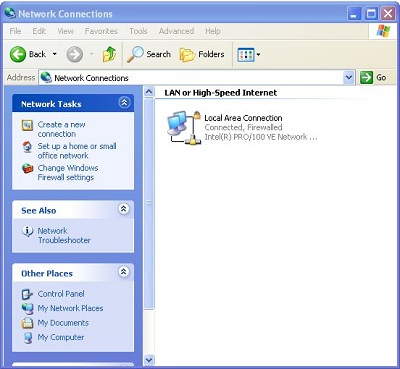Toggle the Folders pane button

click(x=202, y=54)
